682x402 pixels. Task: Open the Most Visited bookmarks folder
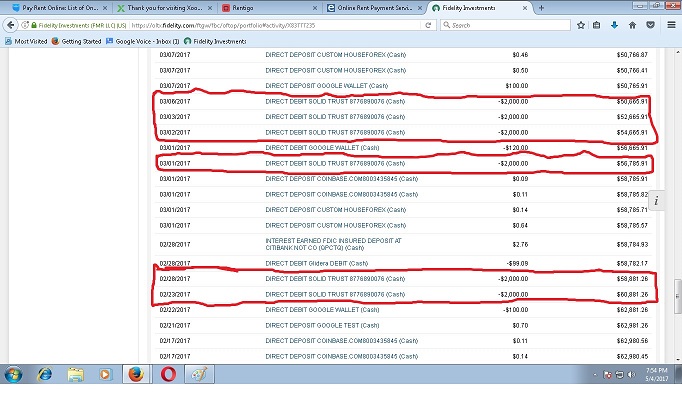tap(26, 41)
